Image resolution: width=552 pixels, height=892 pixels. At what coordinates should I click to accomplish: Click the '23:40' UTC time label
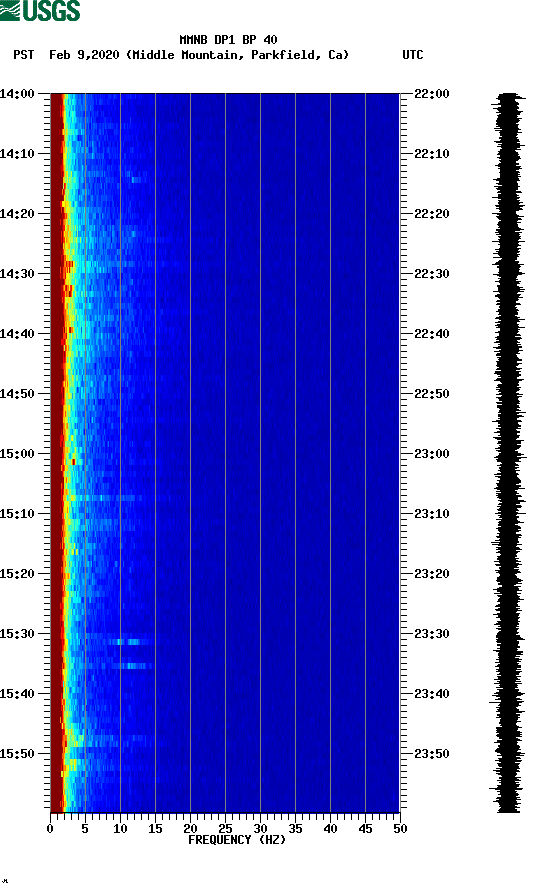click(432, 694)
